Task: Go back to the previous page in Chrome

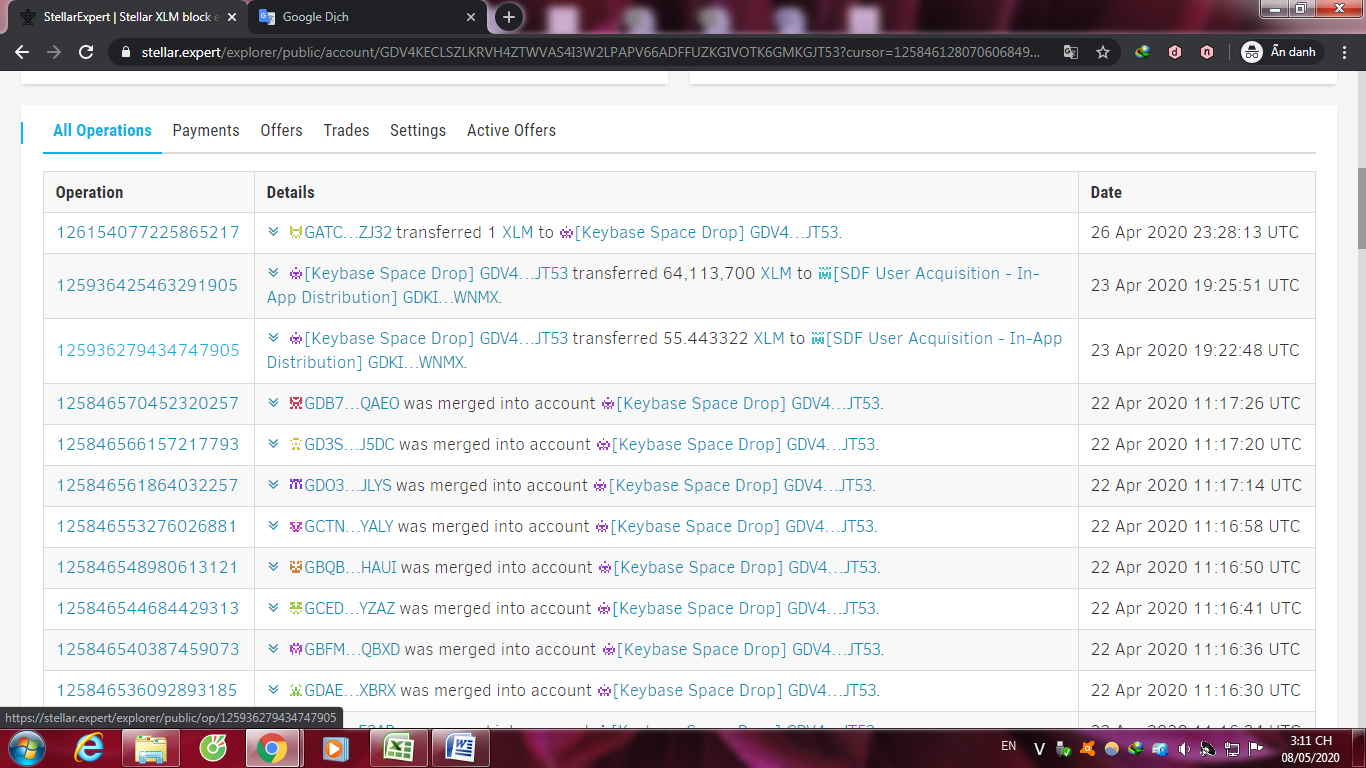Action: (23, 52)
